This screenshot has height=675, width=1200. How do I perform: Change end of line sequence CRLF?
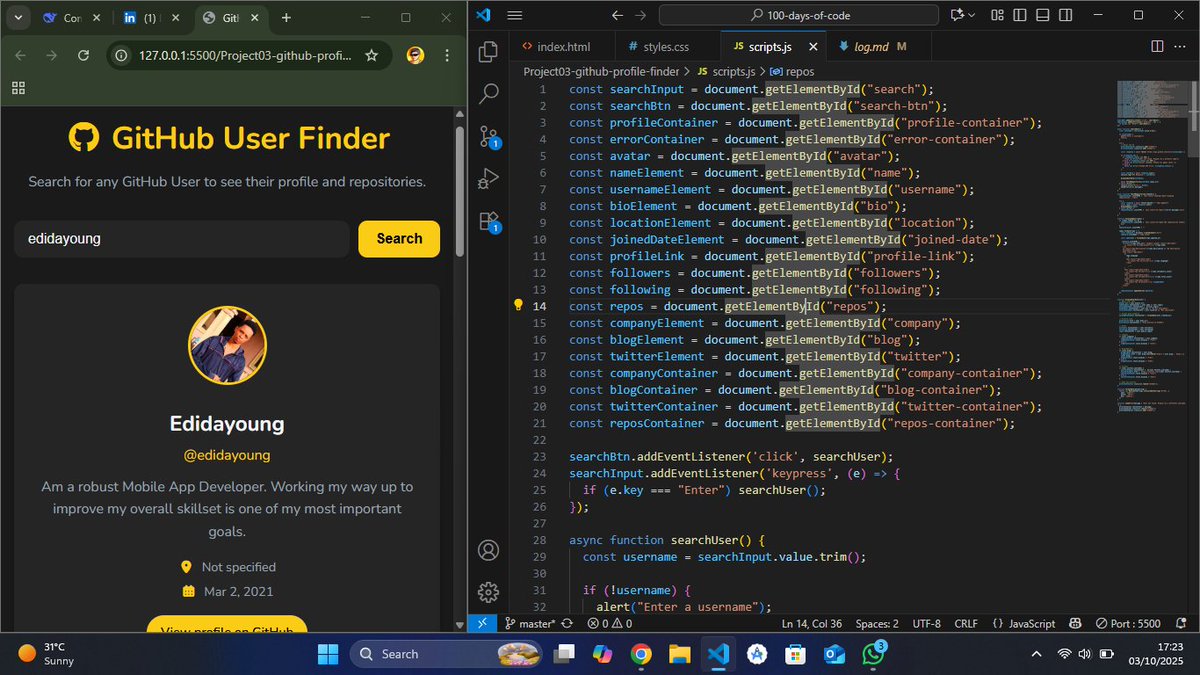click(966, 623)
